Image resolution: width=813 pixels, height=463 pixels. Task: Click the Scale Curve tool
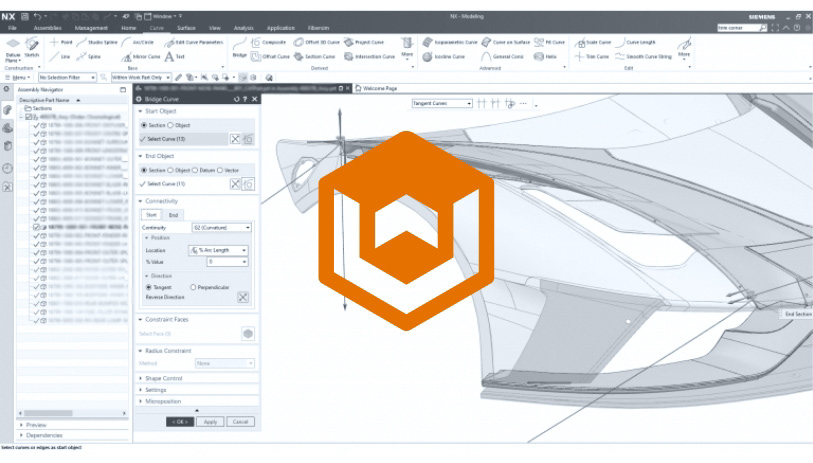point(593,42)
